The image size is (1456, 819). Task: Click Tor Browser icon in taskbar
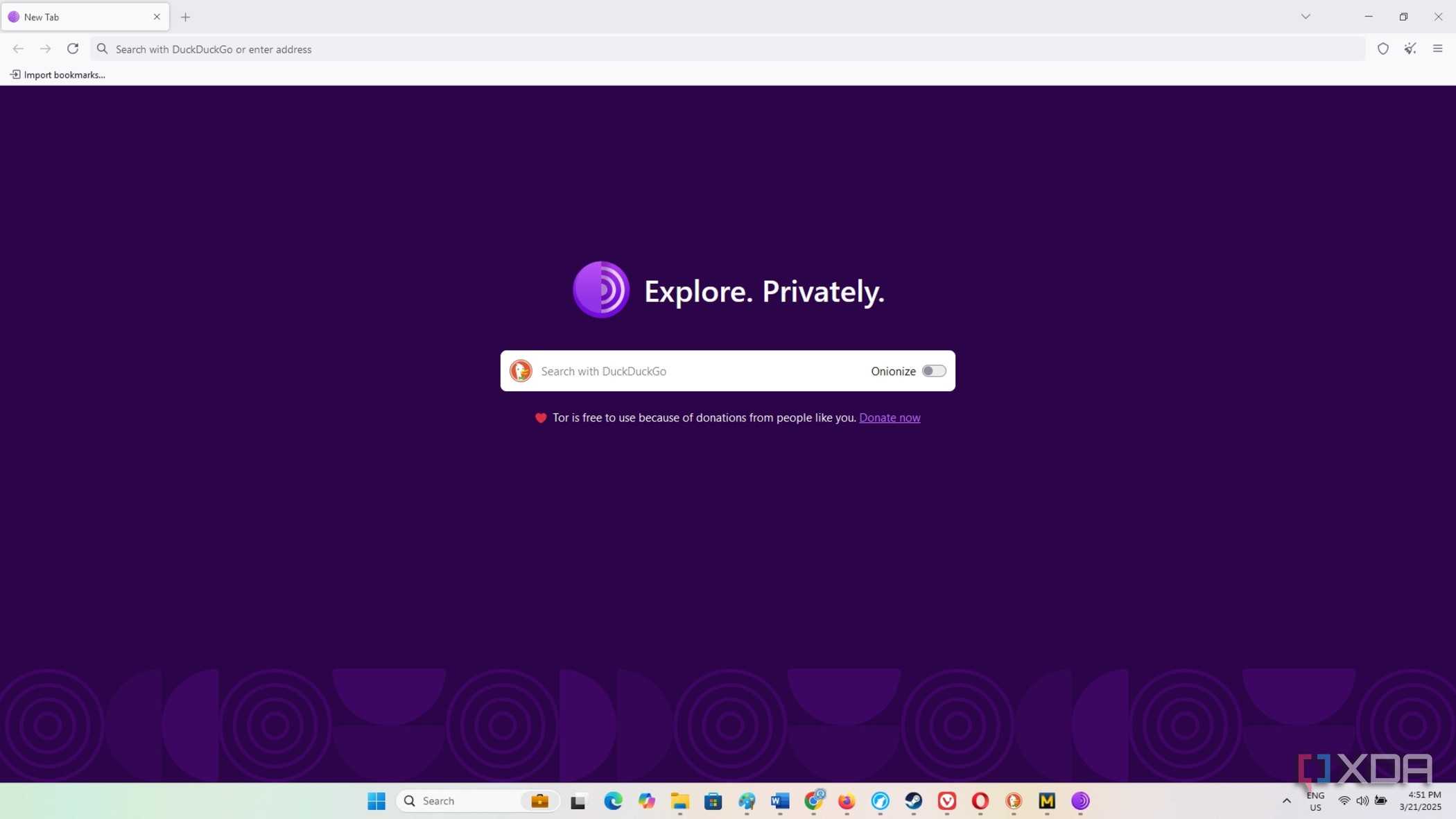[x=1080, y=801]
